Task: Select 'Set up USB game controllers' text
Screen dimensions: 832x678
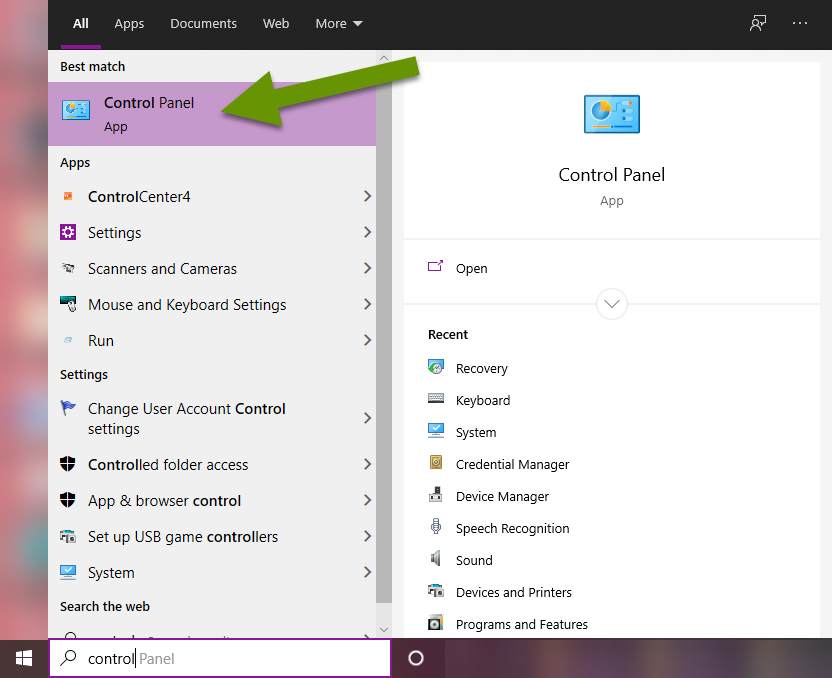Action: (x=183, y=536)
